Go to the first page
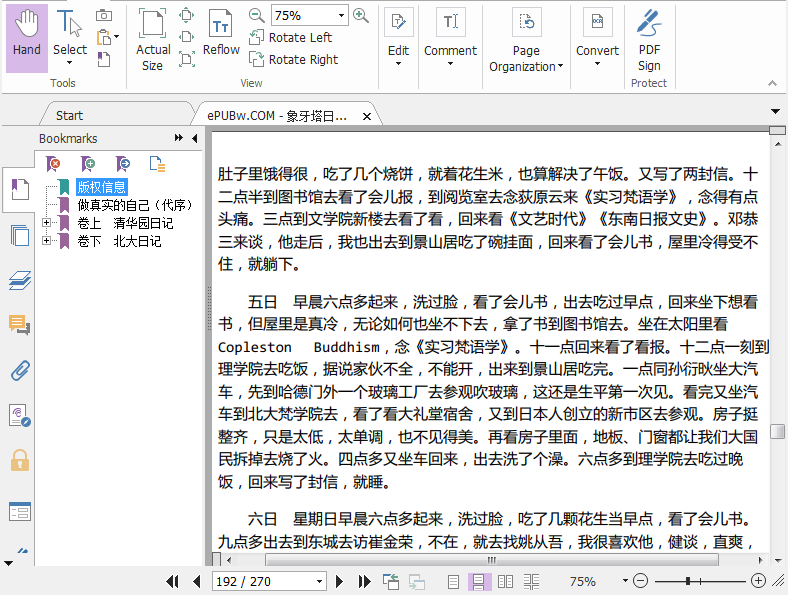This screenshot has height=595, width=788. tap(172, 581)
